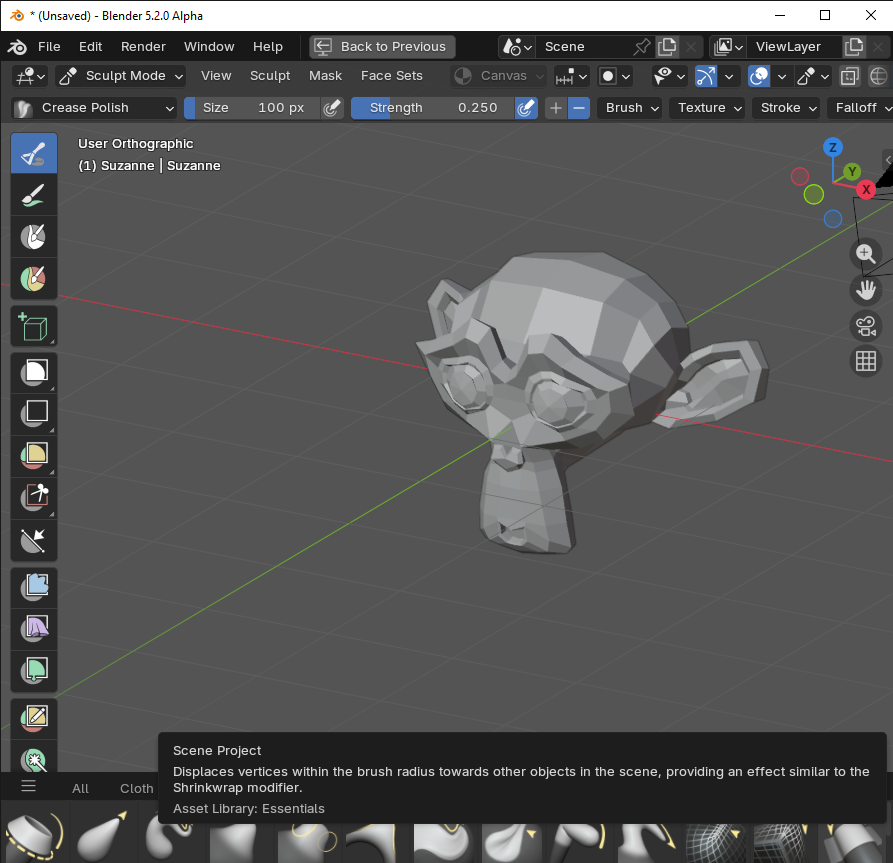This screenshot has width=893, height=863.
Task: Select the Box Face Set tool
Action: 34,456
